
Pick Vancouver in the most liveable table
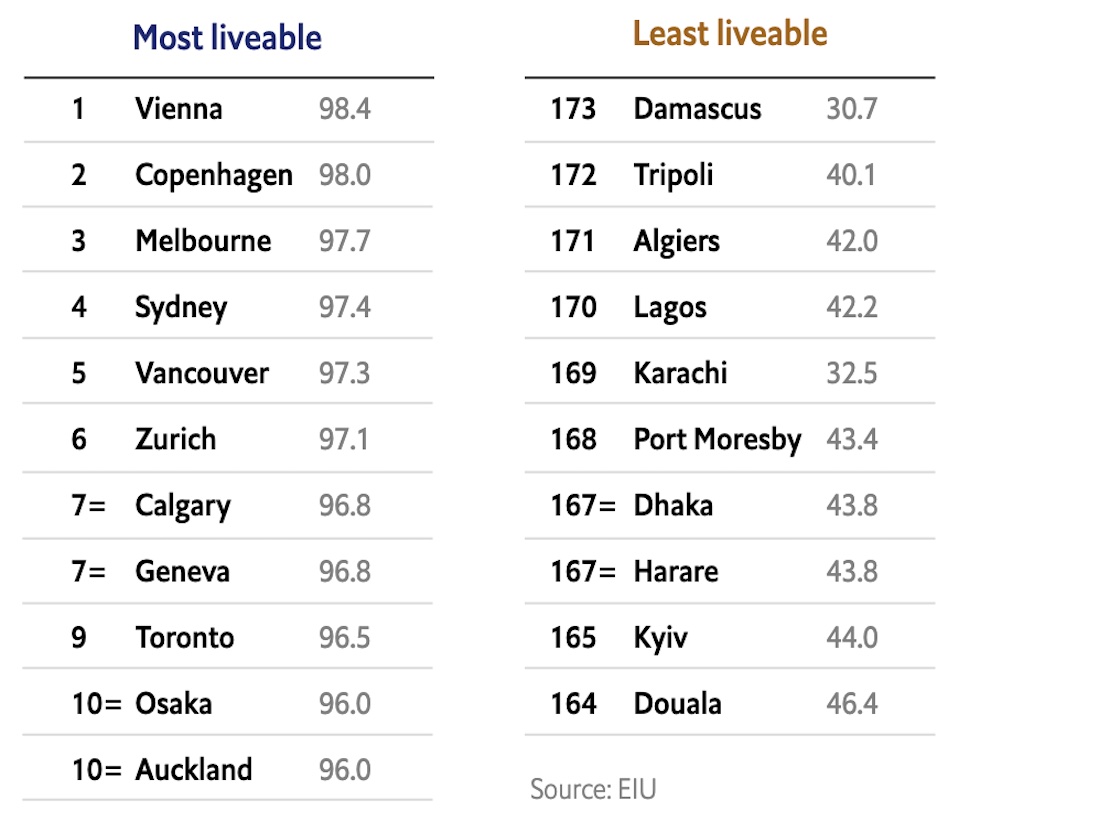tap(202, 373)
